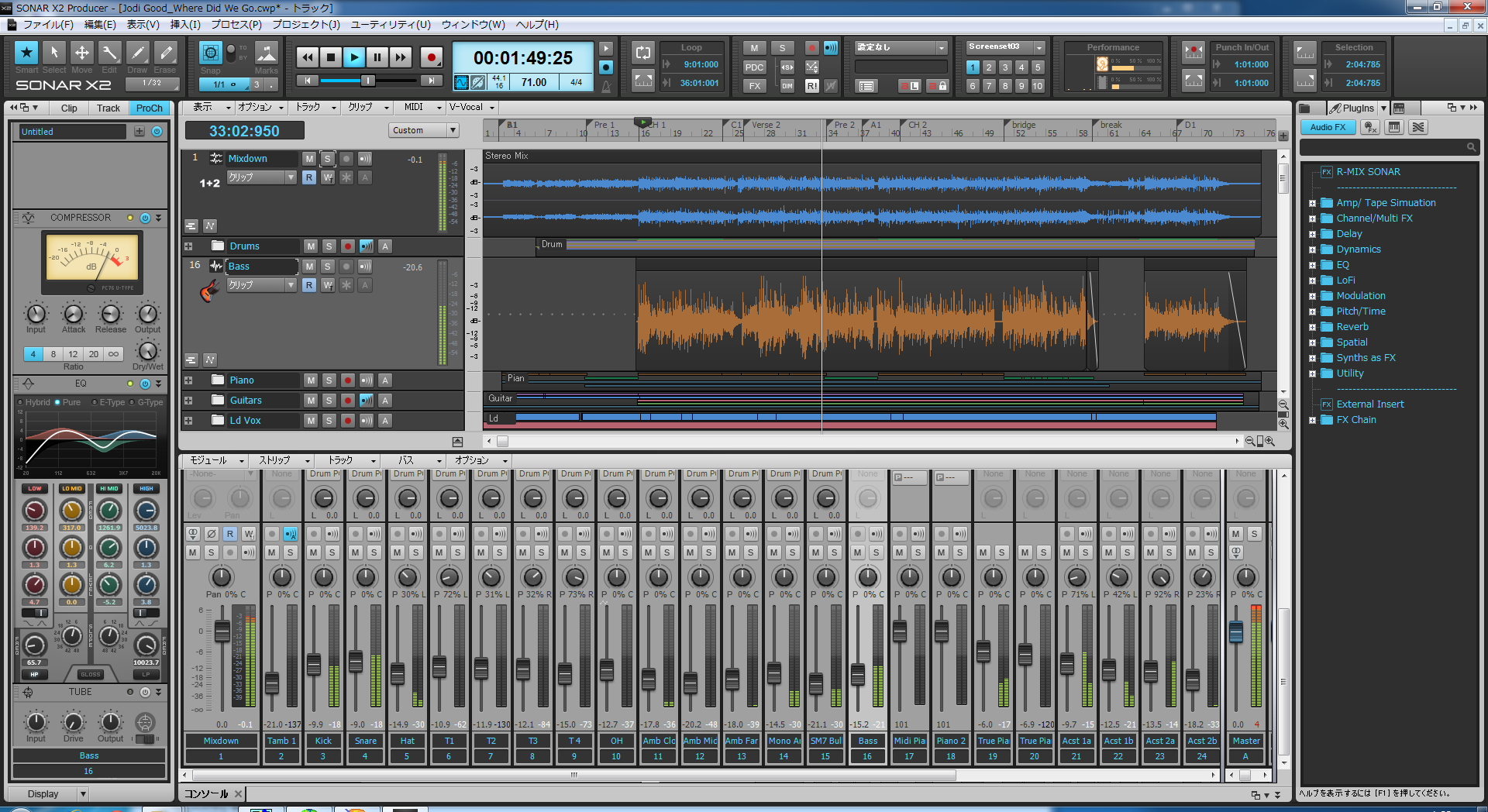Click the FX bypass button
This screenshot has height=812, width=1488.
(x=754, y=86)
